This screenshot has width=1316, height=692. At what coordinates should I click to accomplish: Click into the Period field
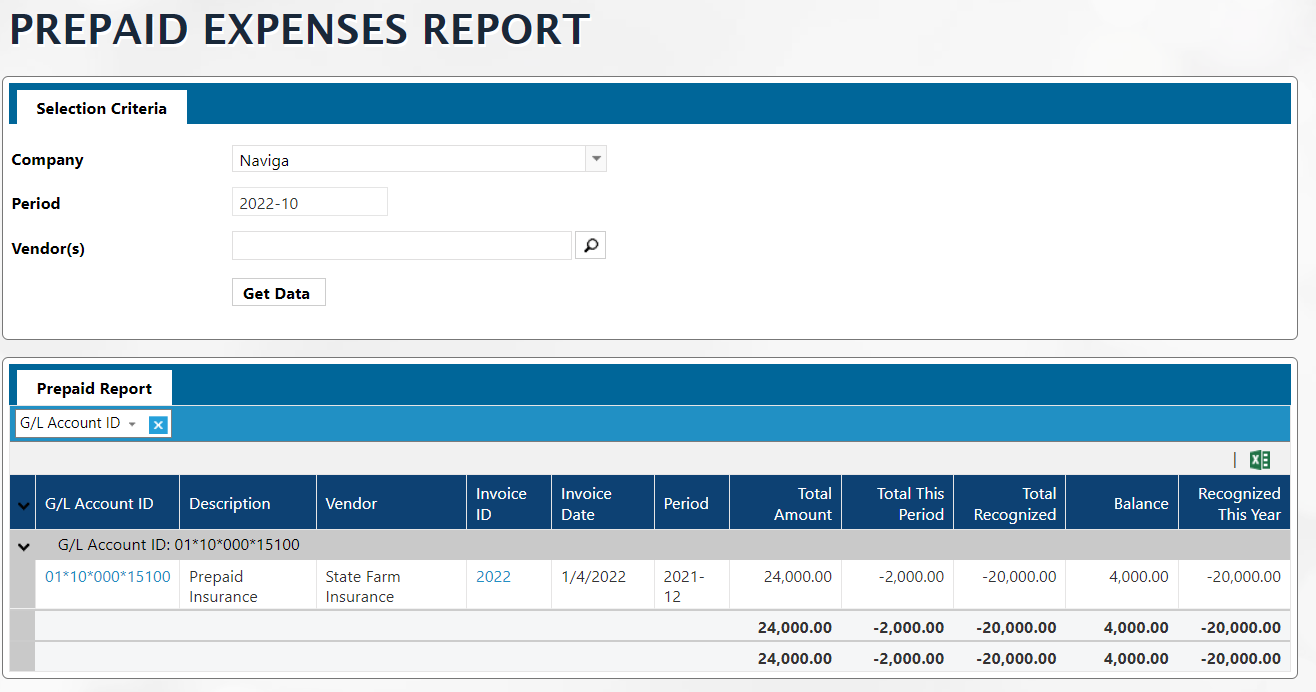(x=309, y=203)
